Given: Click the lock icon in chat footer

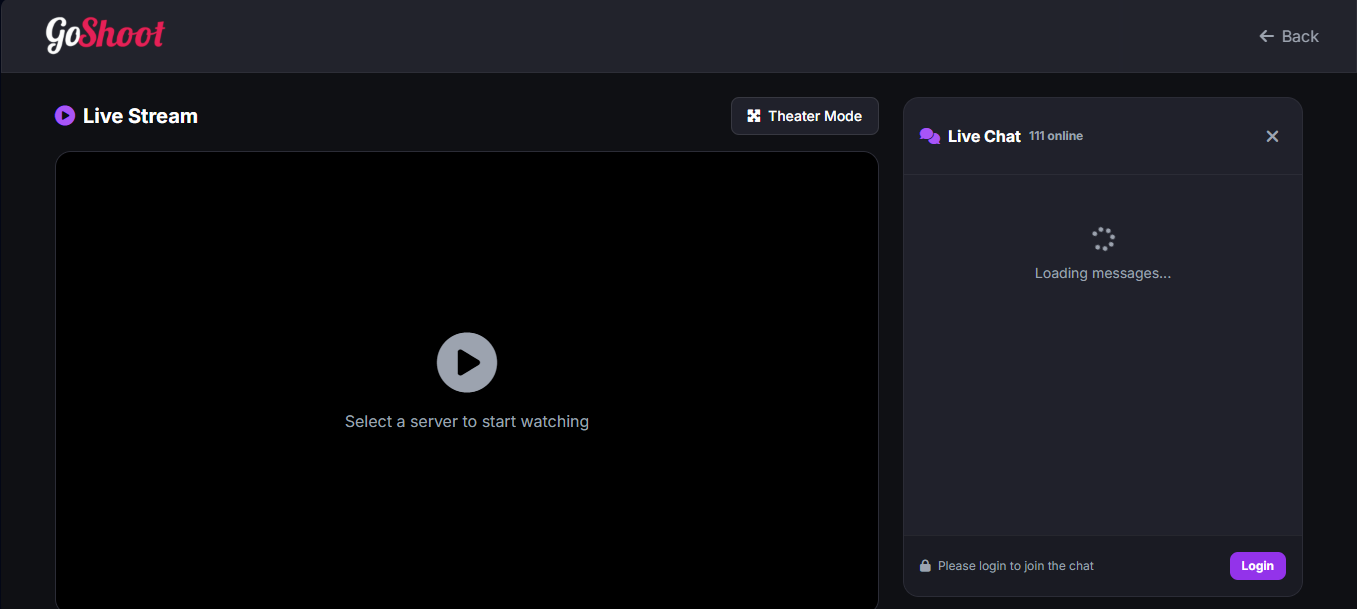Looking at the screenshot, I should (x=925, y=566).
